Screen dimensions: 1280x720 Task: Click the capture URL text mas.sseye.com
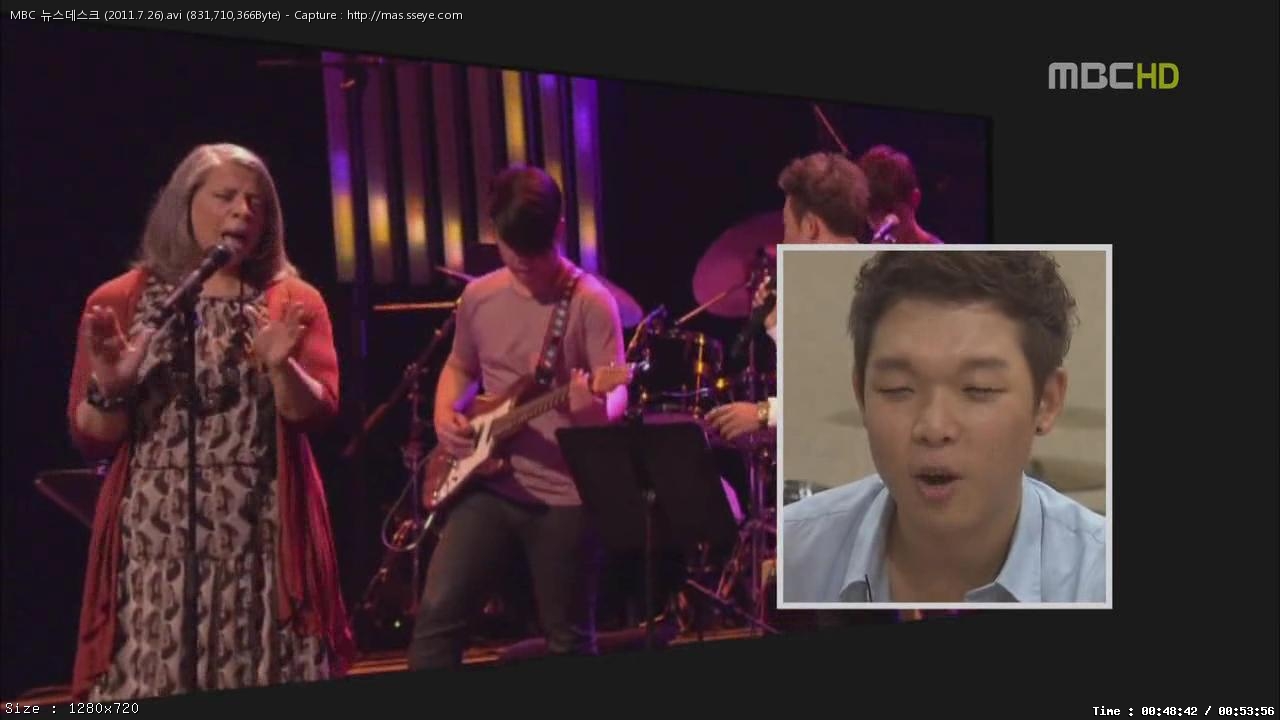[405, 15]
